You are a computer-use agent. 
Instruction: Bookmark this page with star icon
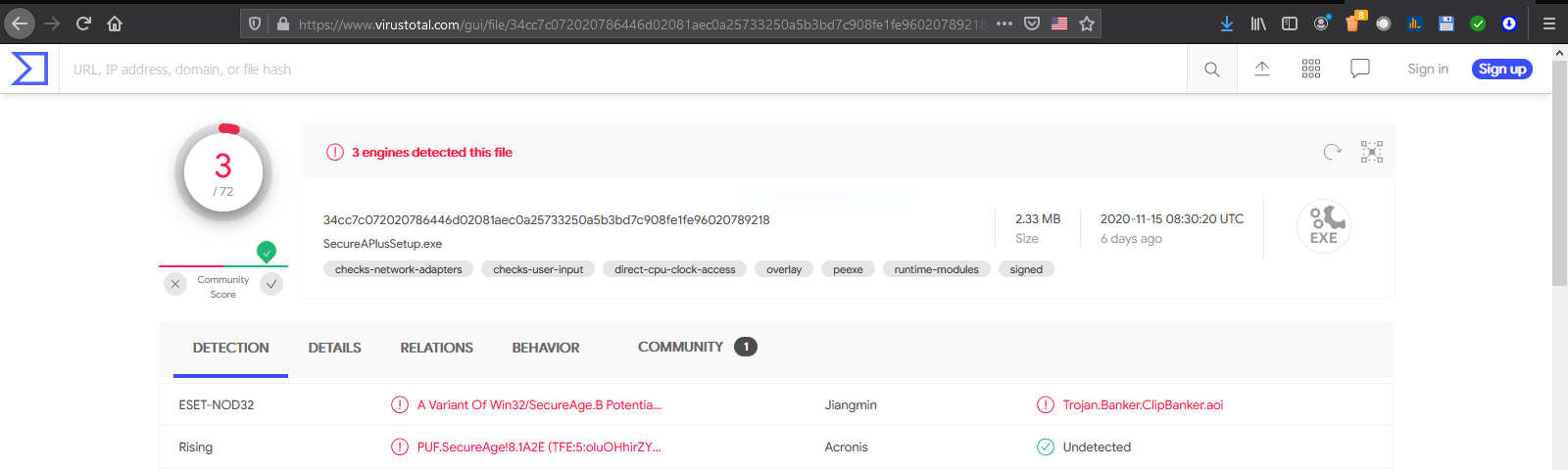point(1087,23)
